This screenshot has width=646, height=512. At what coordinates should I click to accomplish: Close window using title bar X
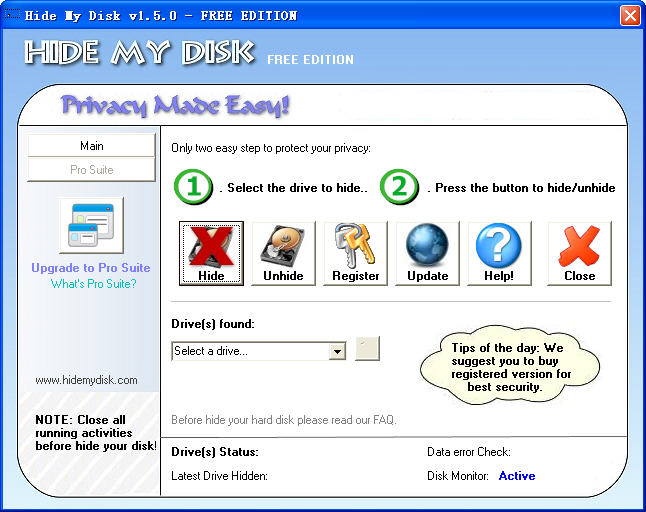pyautogui.click(x=630, y=16)
